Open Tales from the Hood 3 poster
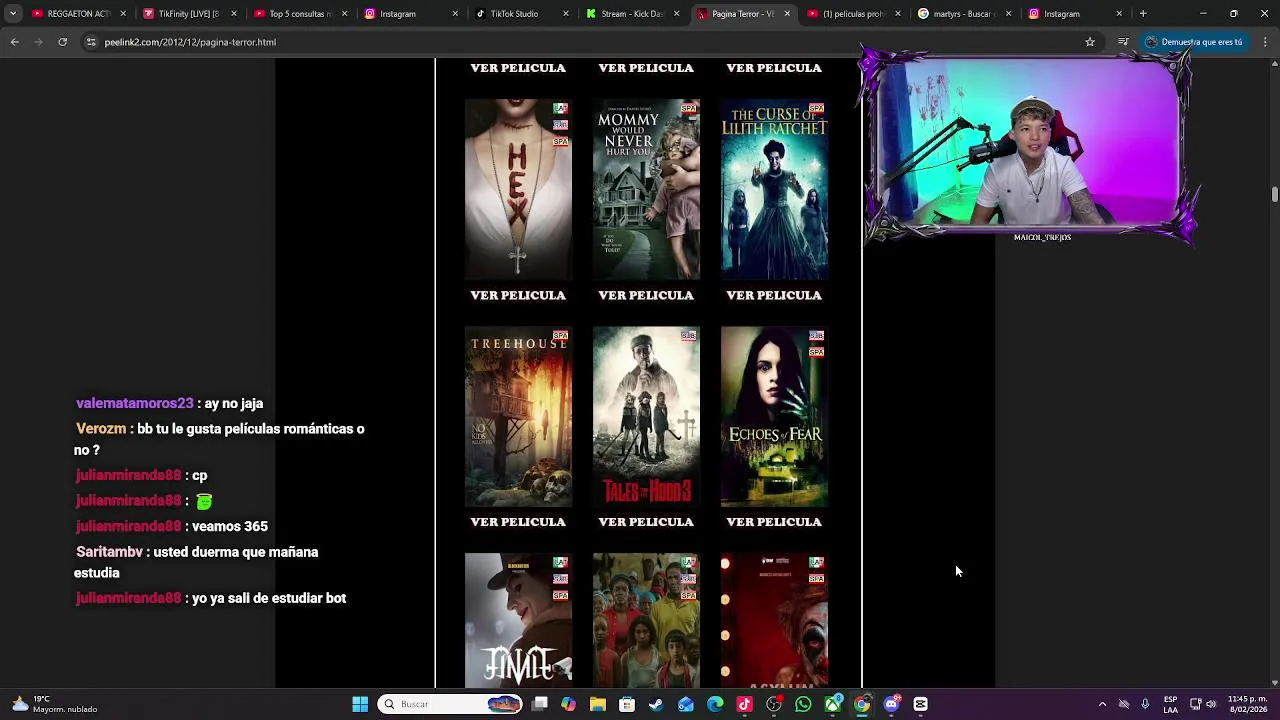 (x=646, y=416)
